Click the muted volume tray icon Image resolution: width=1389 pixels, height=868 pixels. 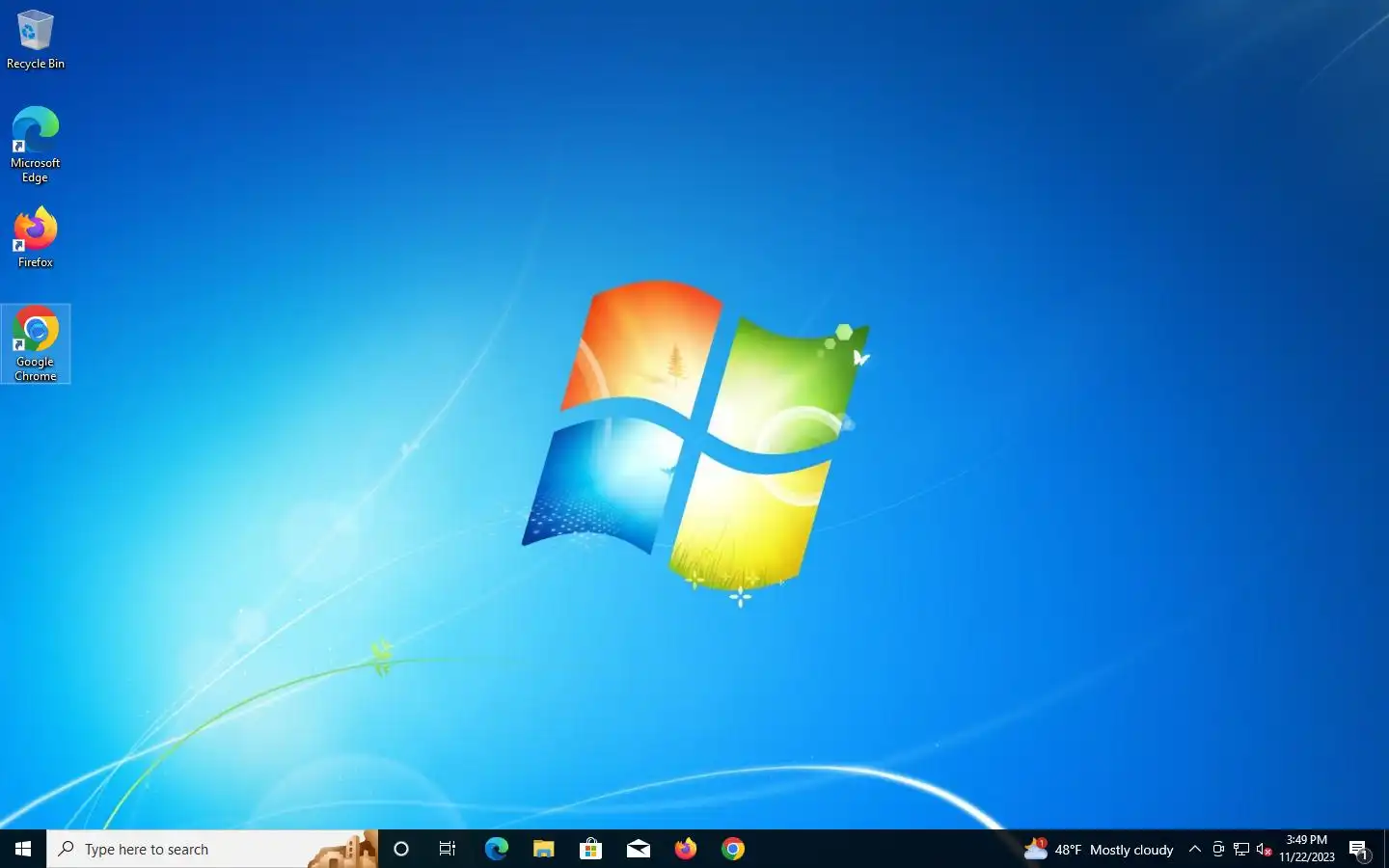point(1265,849)
